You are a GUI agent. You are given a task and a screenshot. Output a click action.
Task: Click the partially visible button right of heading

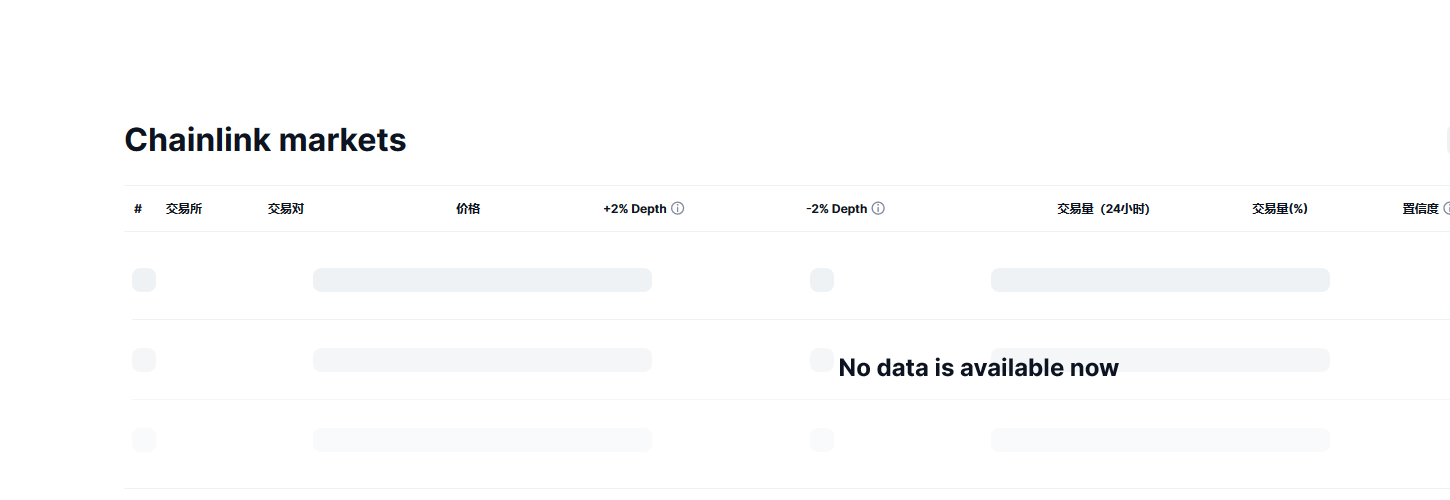pos(1446,140)
